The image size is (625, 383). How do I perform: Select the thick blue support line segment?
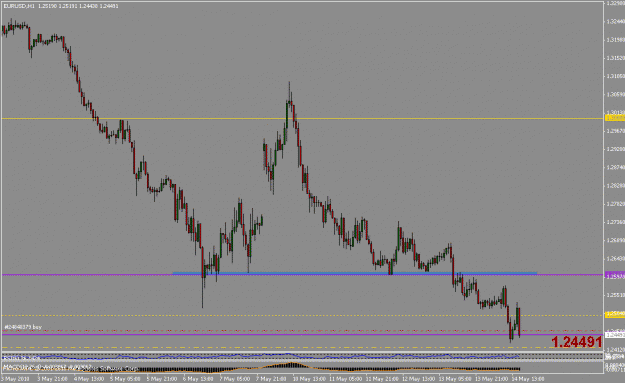(355, 273)
